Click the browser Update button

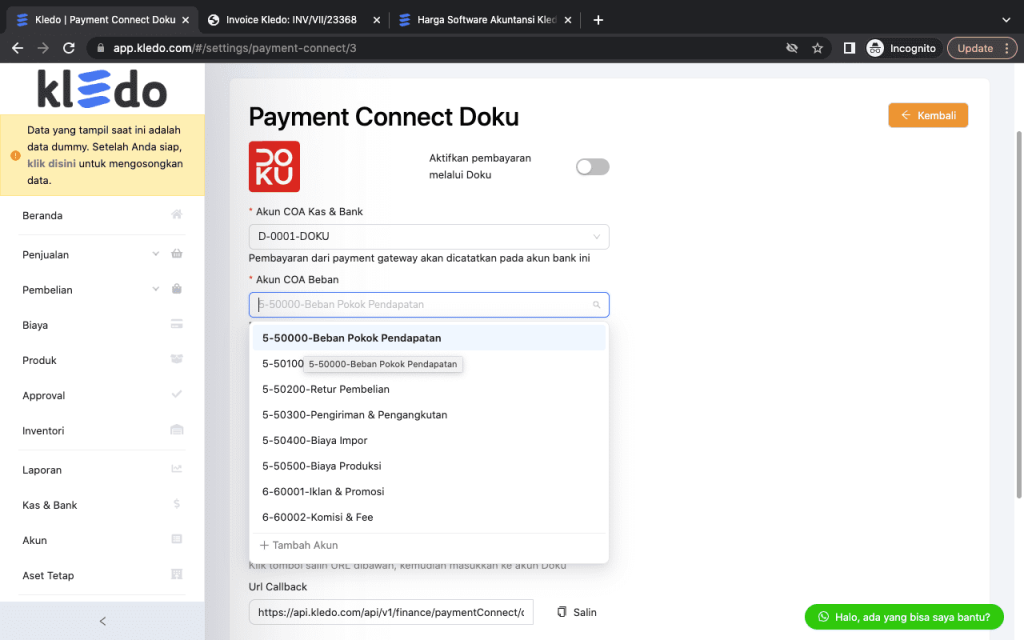click(982, 48)
